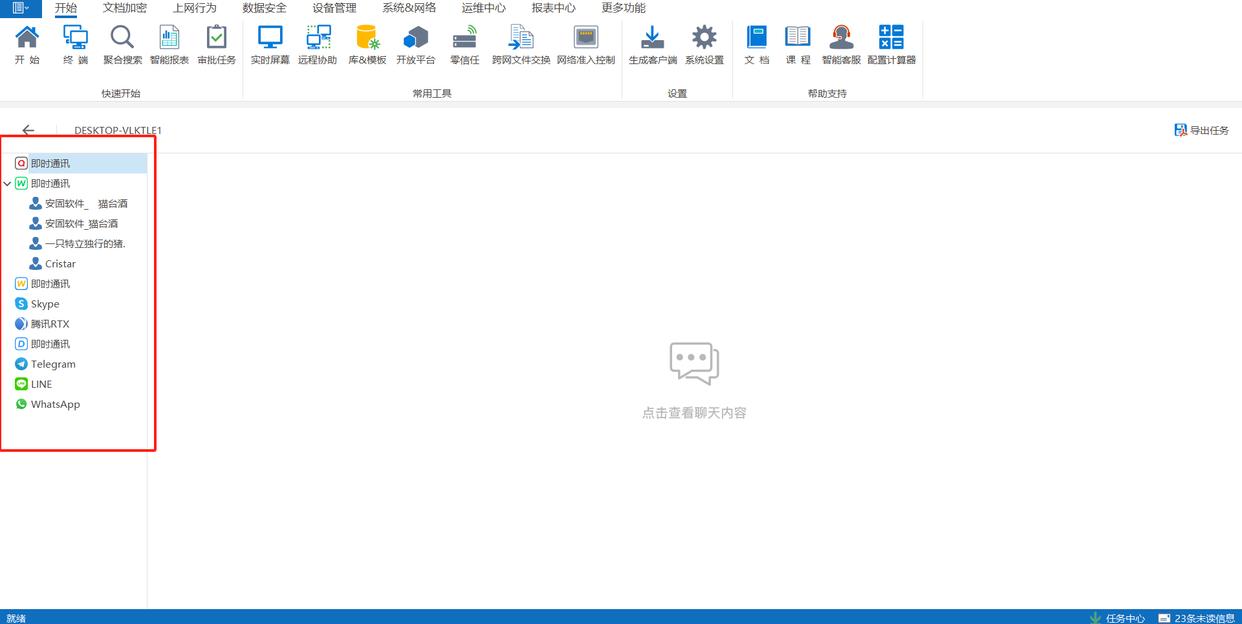
Task: Select Telegram in the messenger list
Action: [52, 364]
